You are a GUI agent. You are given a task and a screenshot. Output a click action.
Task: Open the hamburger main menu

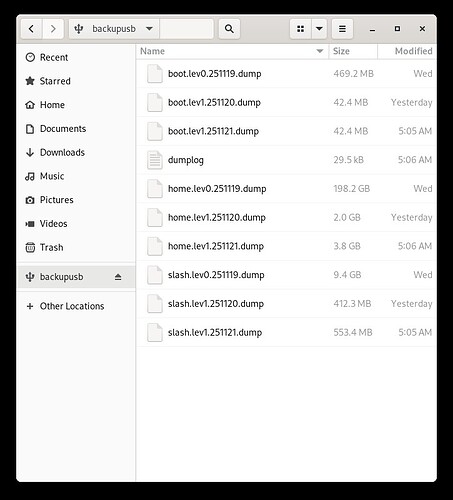pyautogui.click(x=342, y=29)
